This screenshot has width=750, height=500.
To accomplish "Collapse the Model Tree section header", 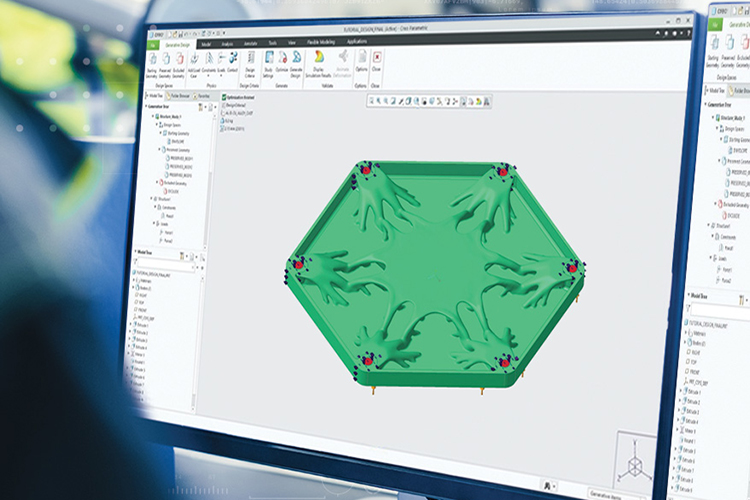I will (x=139, y=252).
